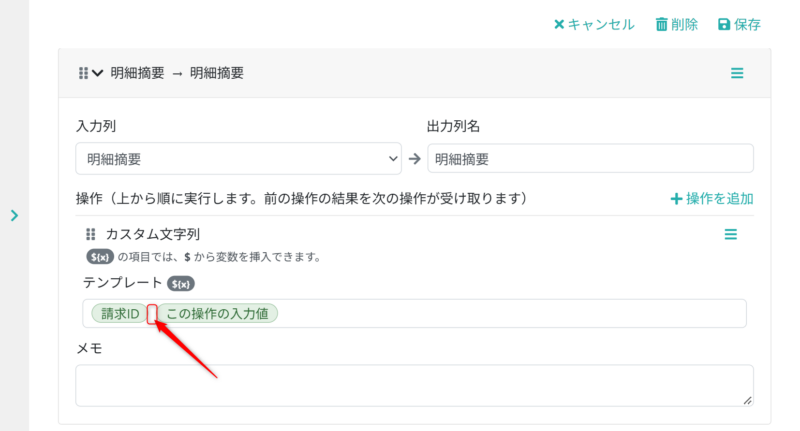This screenshot has width=800, height=431.
Task: Click ${x} badge in the hint text
Action: pos(99,257)
